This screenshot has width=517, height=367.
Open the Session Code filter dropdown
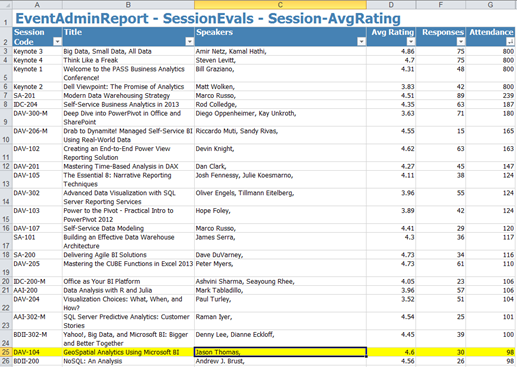[57, 41]
